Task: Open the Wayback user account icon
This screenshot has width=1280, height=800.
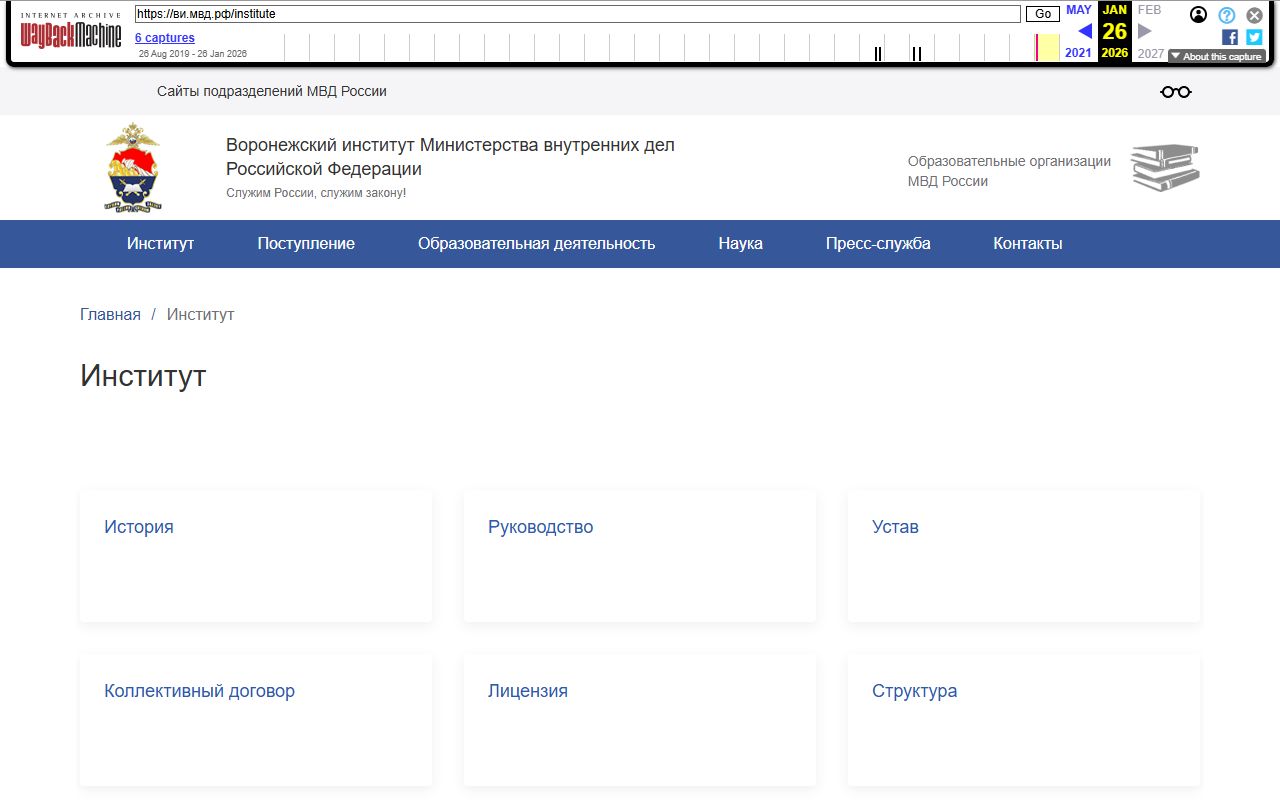Action: point(1198,15)
